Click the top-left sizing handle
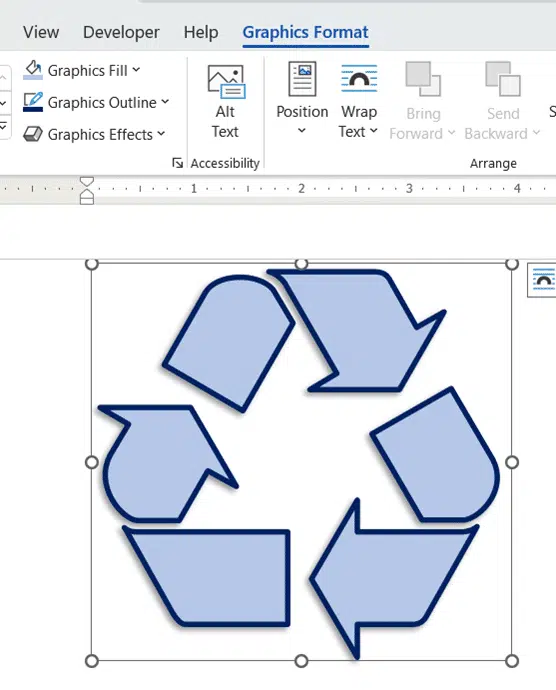Viewport: 556px width, 690px height. point(92,264)
